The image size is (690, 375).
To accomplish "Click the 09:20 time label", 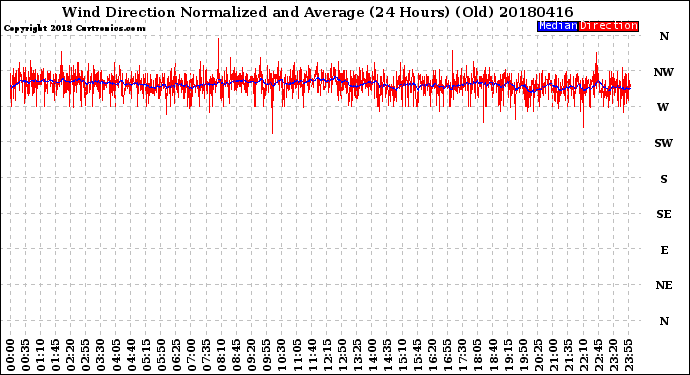I will 252,355.
